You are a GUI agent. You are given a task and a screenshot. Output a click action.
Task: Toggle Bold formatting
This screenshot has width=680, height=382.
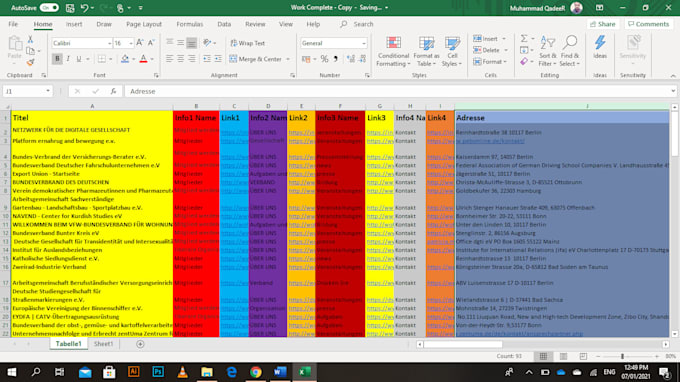[57, 59]
